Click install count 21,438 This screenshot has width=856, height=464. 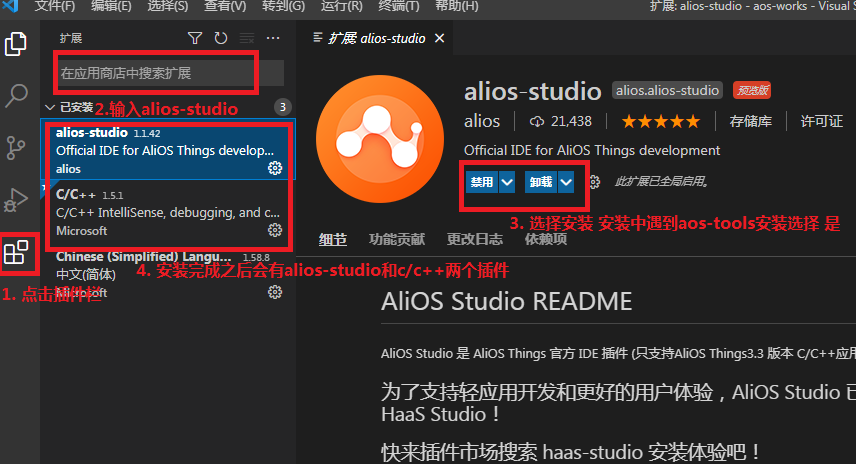pyautogui.click(x=561, y=121)
